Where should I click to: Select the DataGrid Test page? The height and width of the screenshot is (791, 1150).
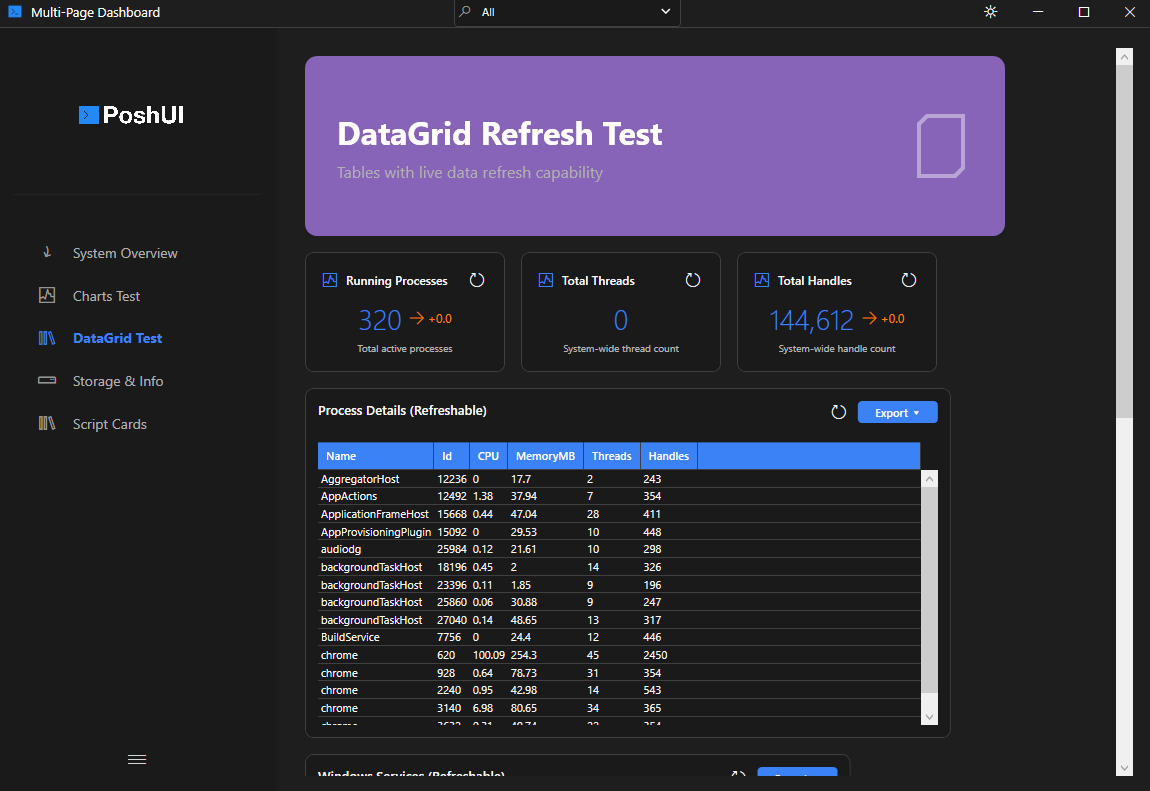117,338
